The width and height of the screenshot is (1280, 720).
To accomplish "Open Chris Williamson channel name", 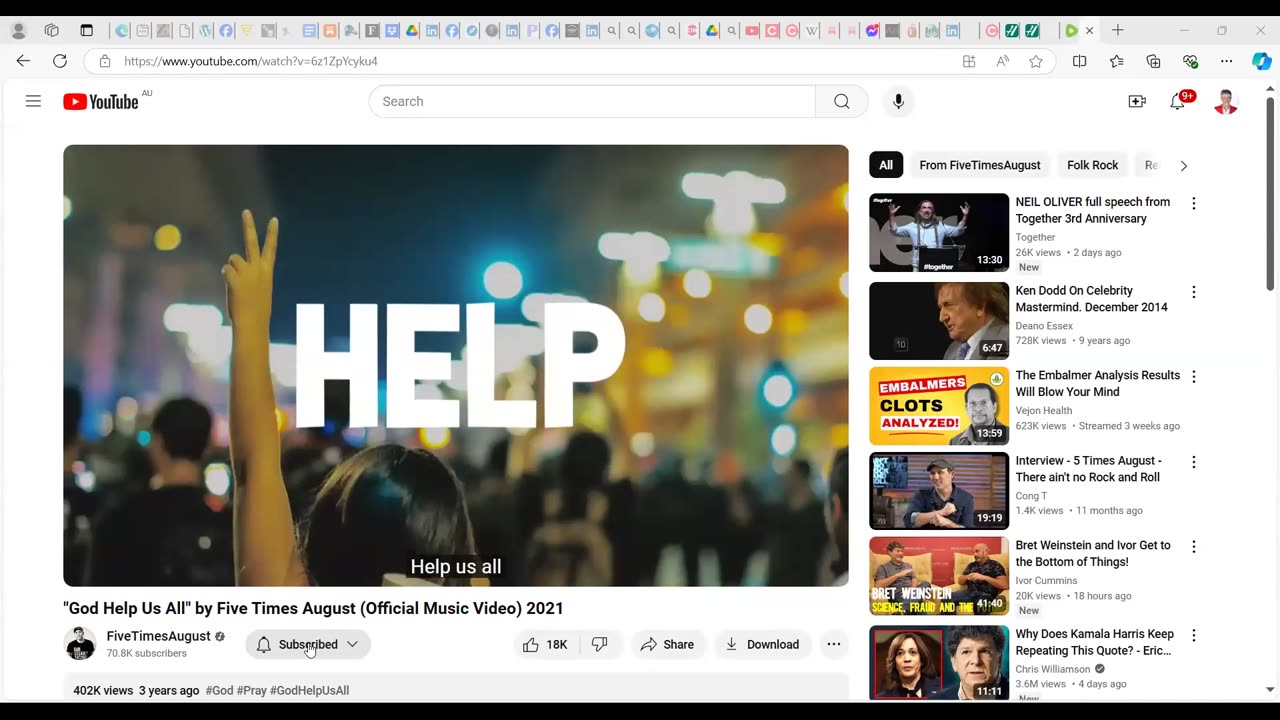I will [1053, 669].
